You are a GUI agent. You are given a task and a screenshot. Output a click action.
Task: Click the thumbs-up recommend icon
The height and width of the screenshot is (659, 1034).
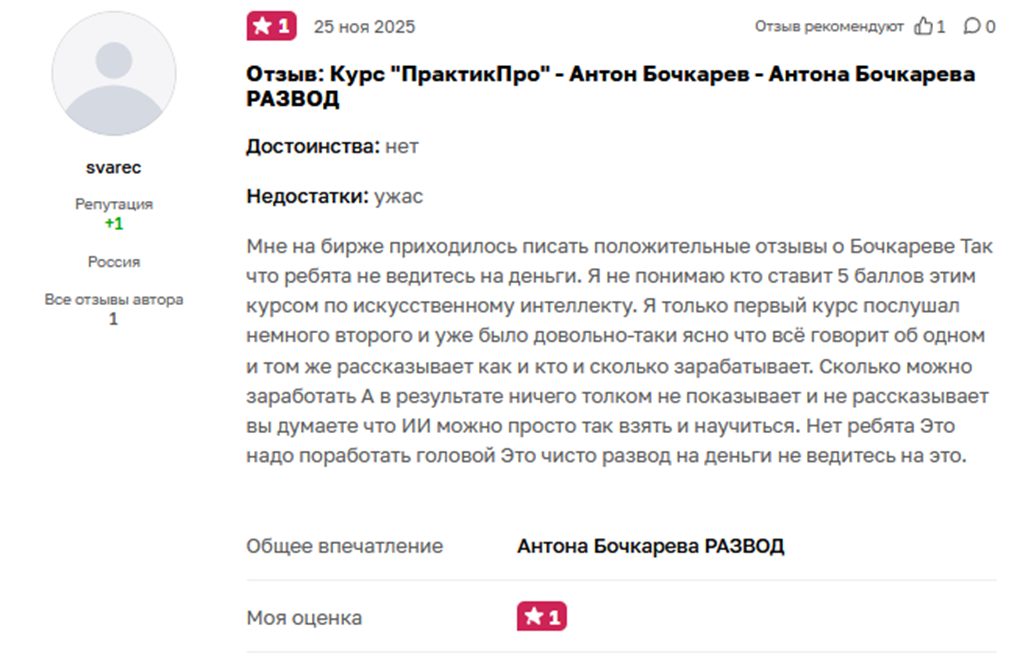tap(924, 27)
